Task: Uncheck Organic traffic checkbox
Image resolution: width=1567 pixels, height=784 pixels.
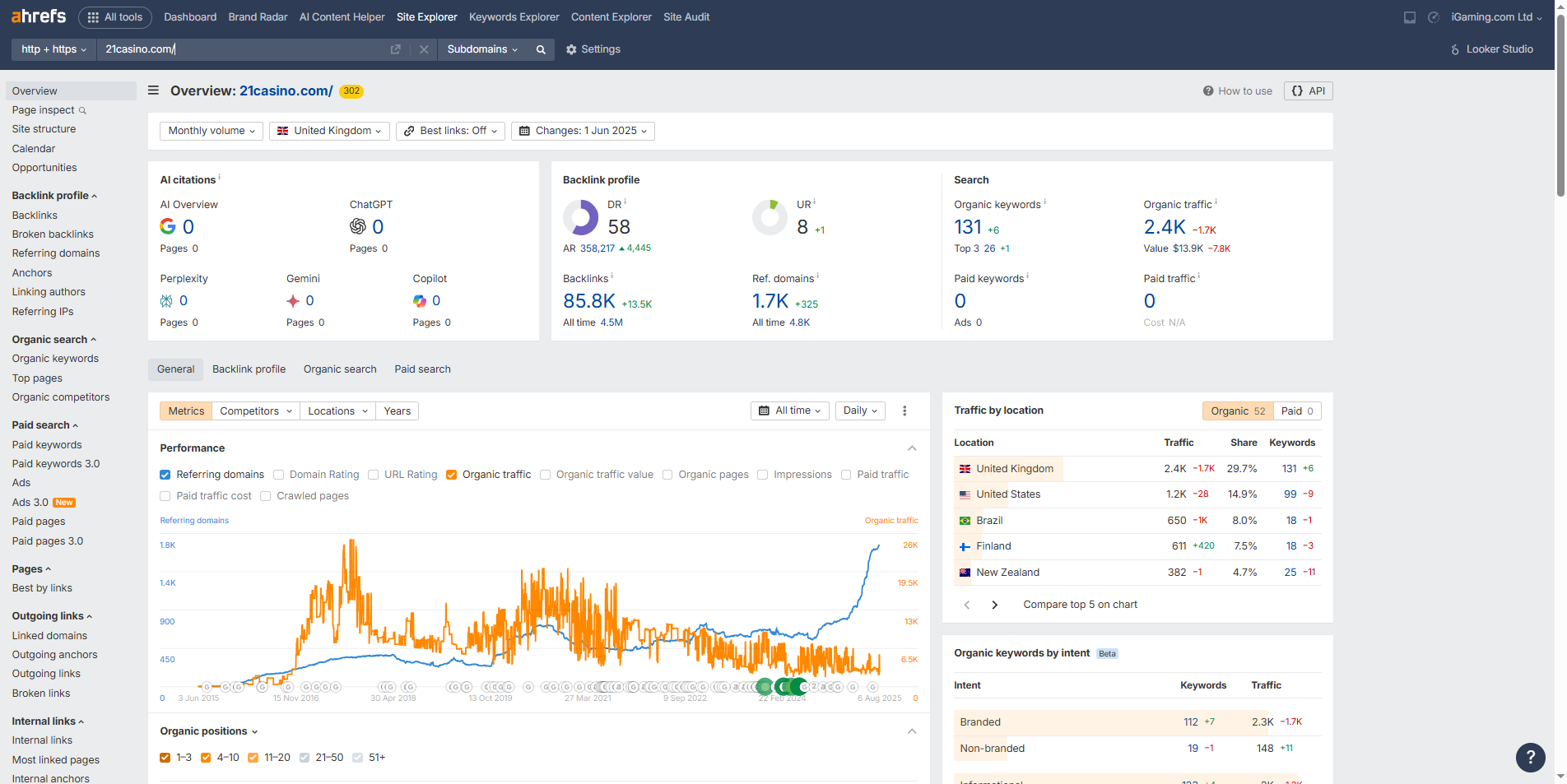Action: [452, 475]
